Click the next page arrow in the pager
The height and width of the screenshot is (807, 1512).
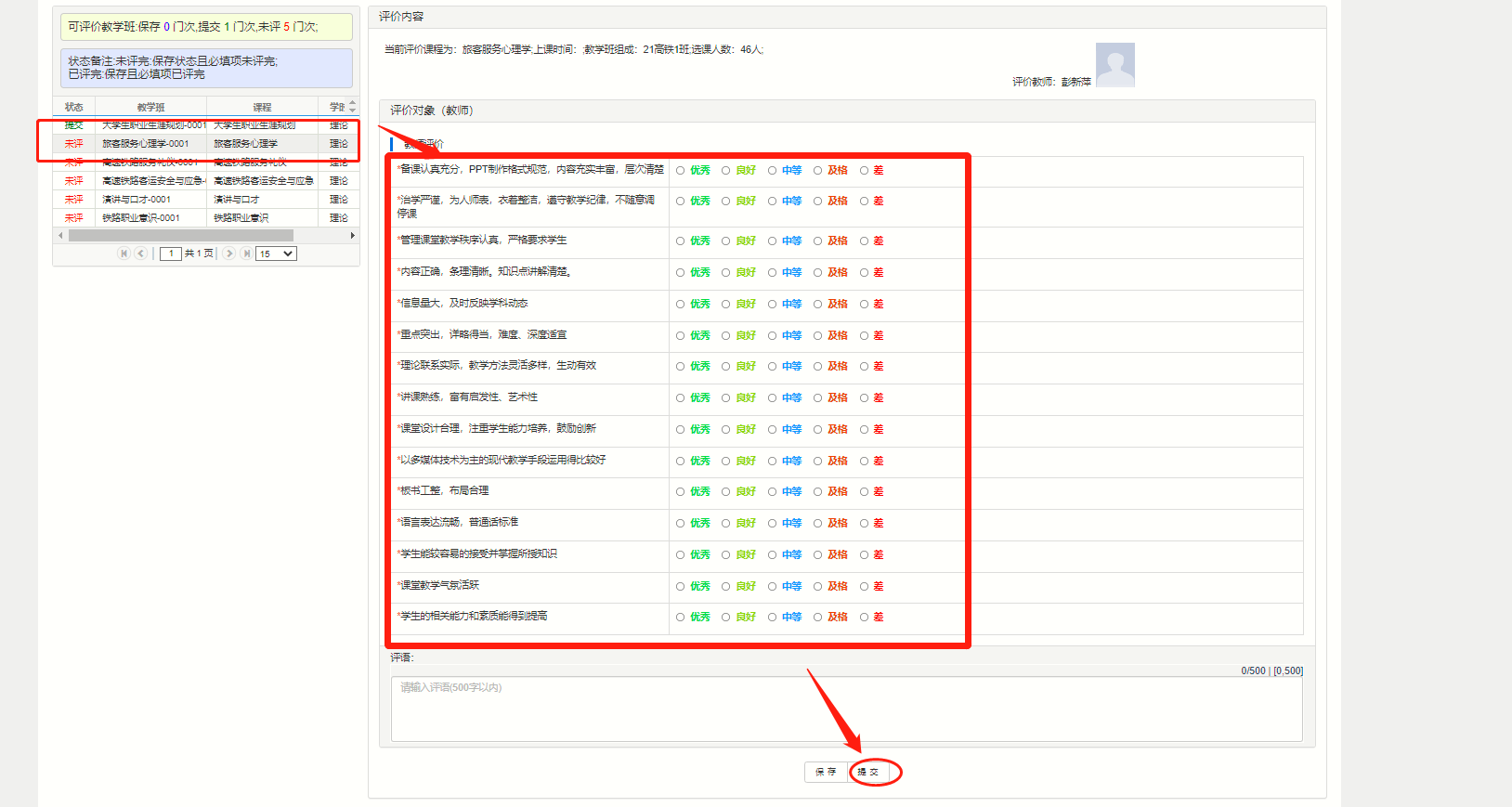(229, 254)
